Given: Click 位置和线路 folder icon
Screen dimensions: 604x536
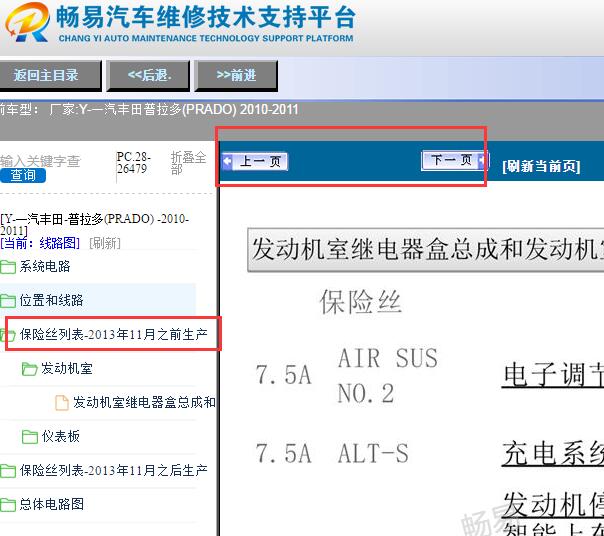Looking at the screenshot, I should 8,301.
